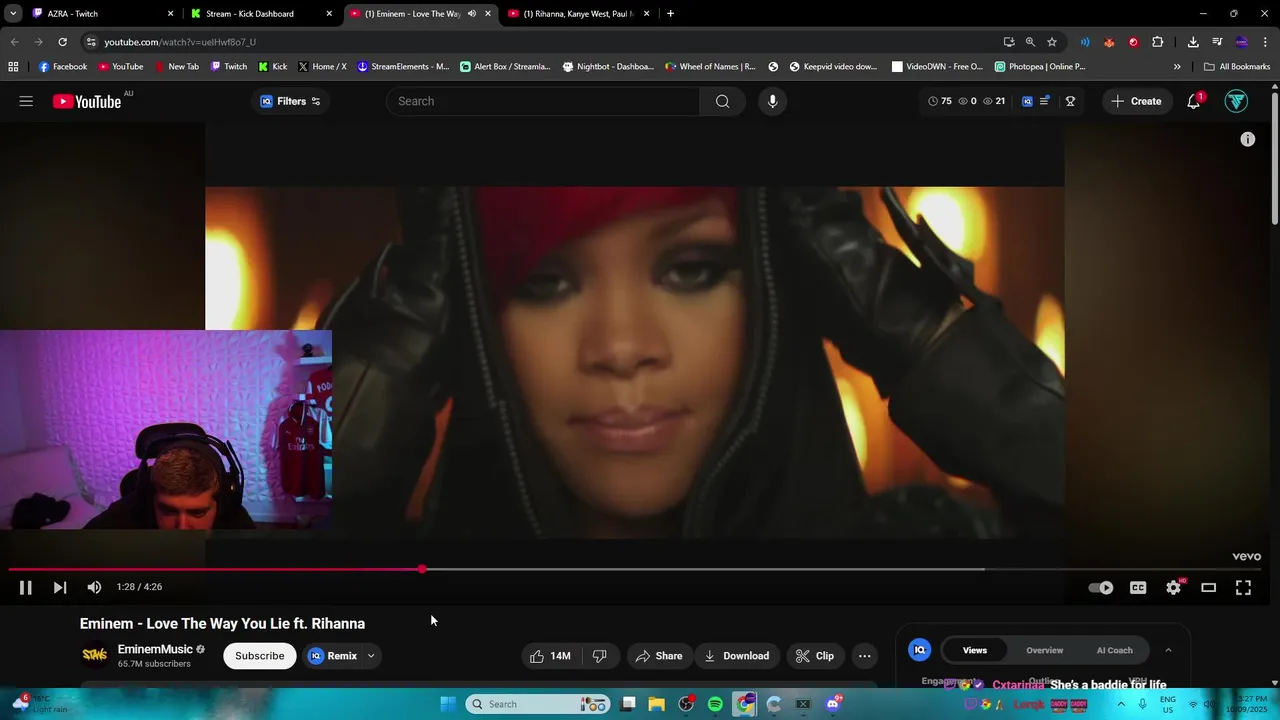
Task: Switch to theater mode
Action: pos(1209,588)
